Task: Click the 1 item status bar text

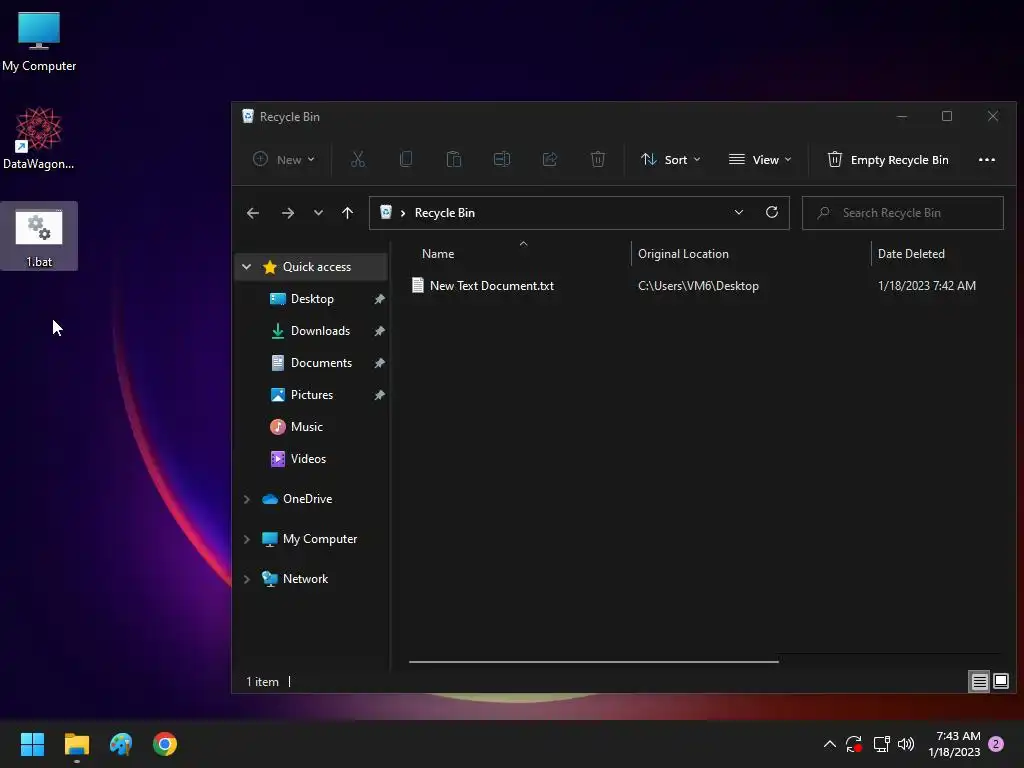Action: coord(263,682)
